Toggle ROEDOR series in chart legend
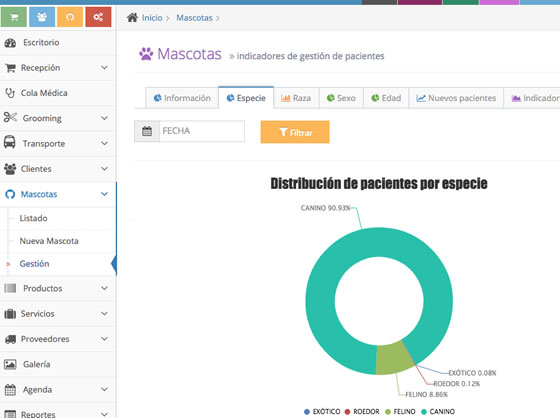Viewport: 560px width, 420px height. tap(362, 411)
